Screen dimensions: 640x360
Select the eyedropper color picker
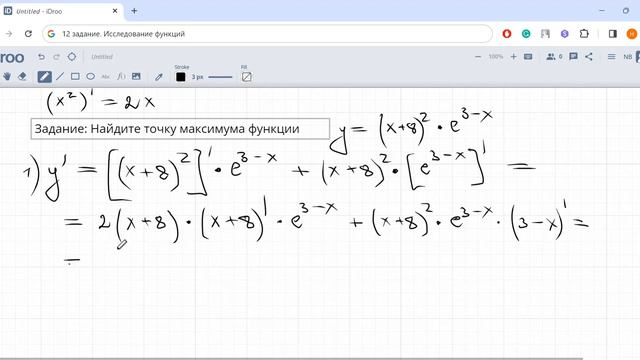(159, 77)
